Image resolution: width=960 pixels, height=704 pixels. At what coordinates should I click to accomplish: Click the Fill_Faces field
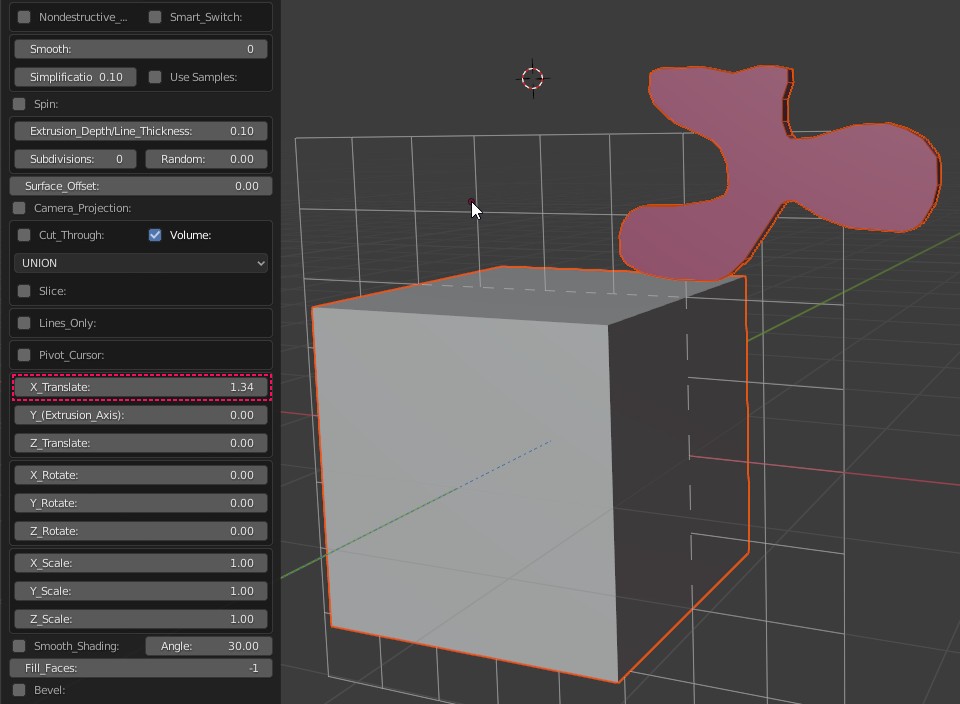tap(140, 668)
